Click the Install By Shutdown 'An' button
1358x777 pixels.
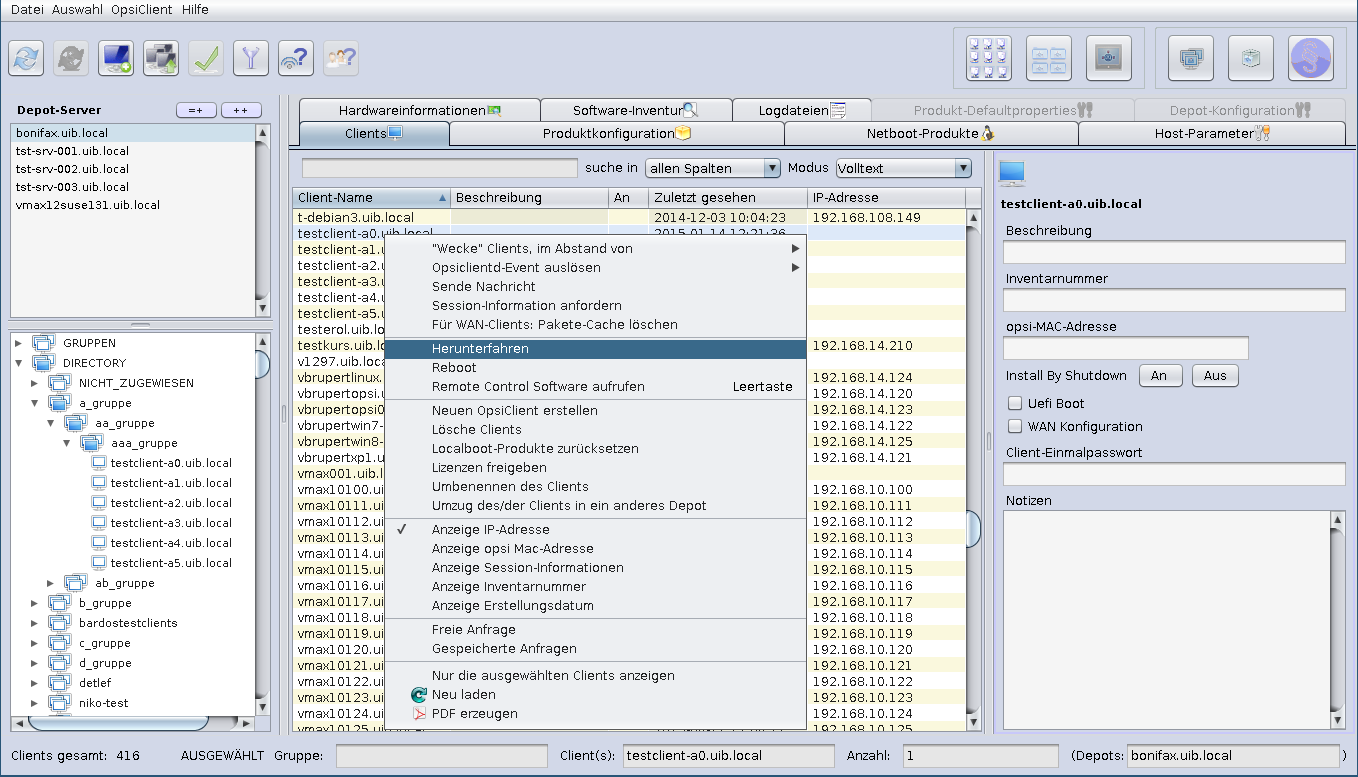1160,376
